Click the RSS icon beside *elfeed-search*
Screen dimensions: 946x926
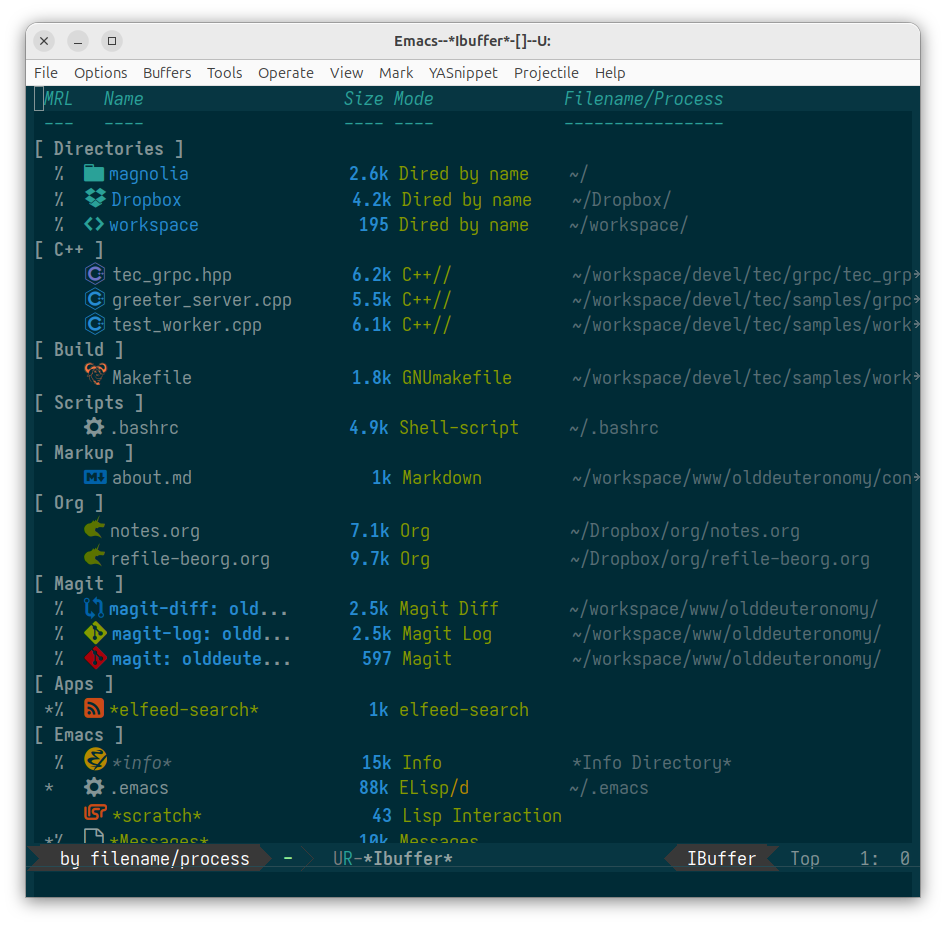(x=94, y=708)
